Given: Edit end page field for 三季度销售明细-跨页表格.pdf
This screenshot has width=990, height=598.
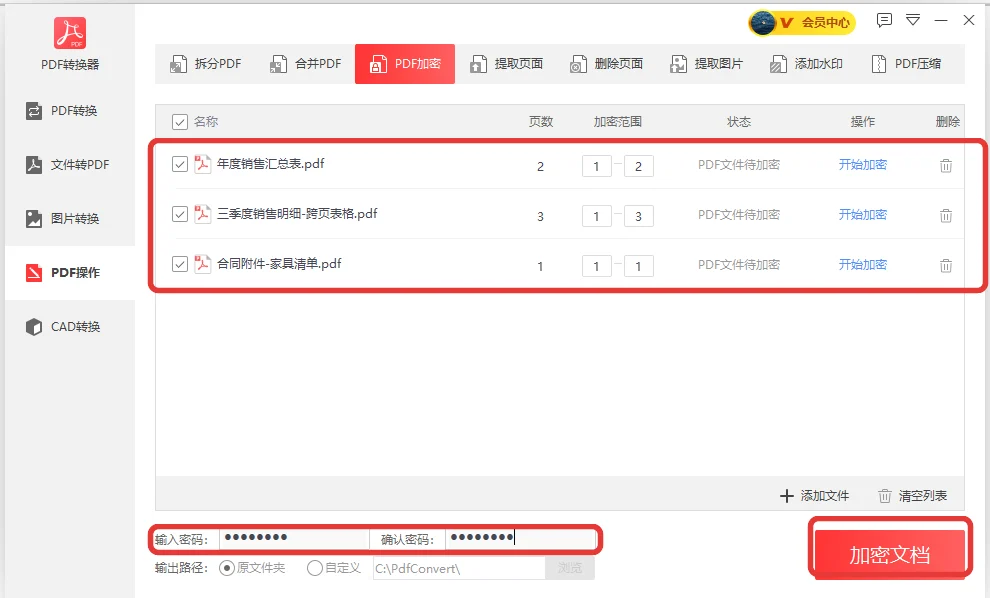Looking at the screenshot, I should 638,216.
